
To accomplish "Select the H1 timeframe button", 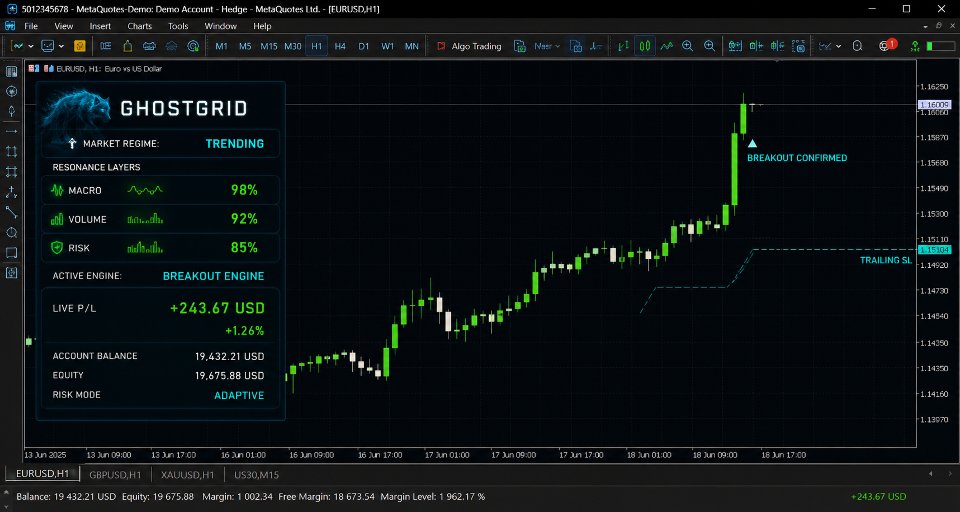I will (x=317, y=46).
